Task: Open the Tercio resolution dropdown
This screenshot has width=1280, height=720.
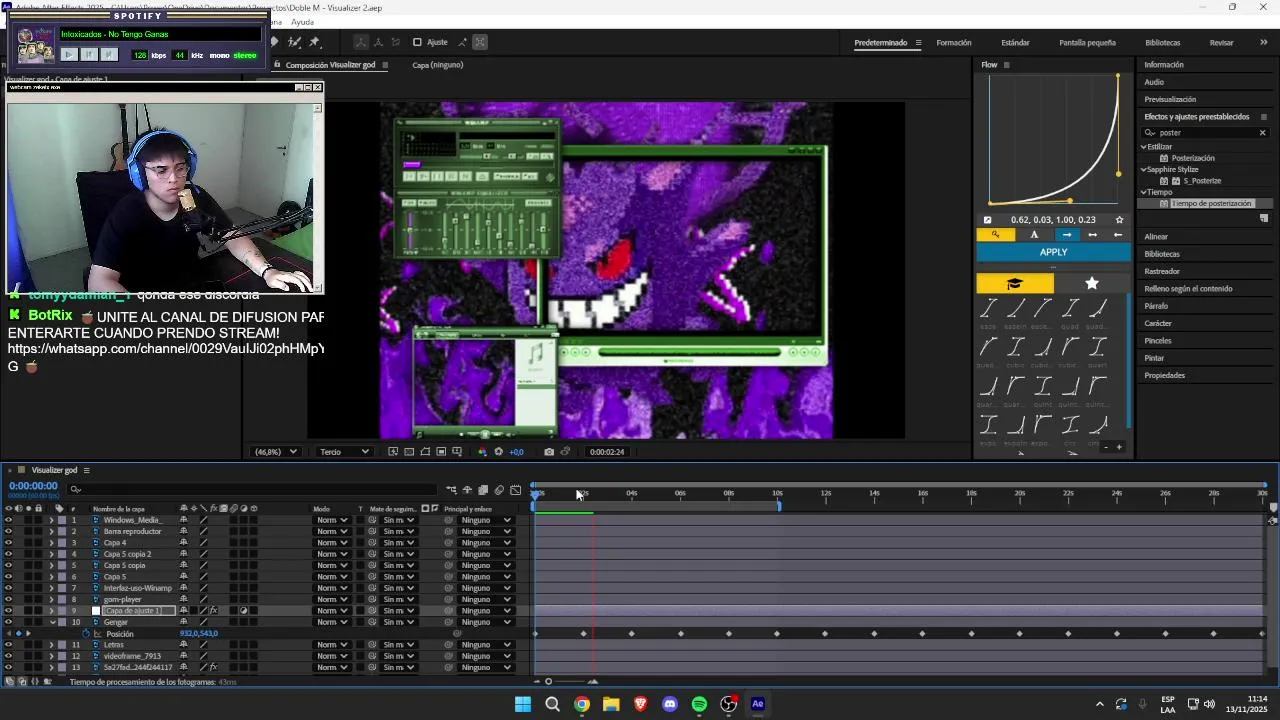Action: click(344, 452)
